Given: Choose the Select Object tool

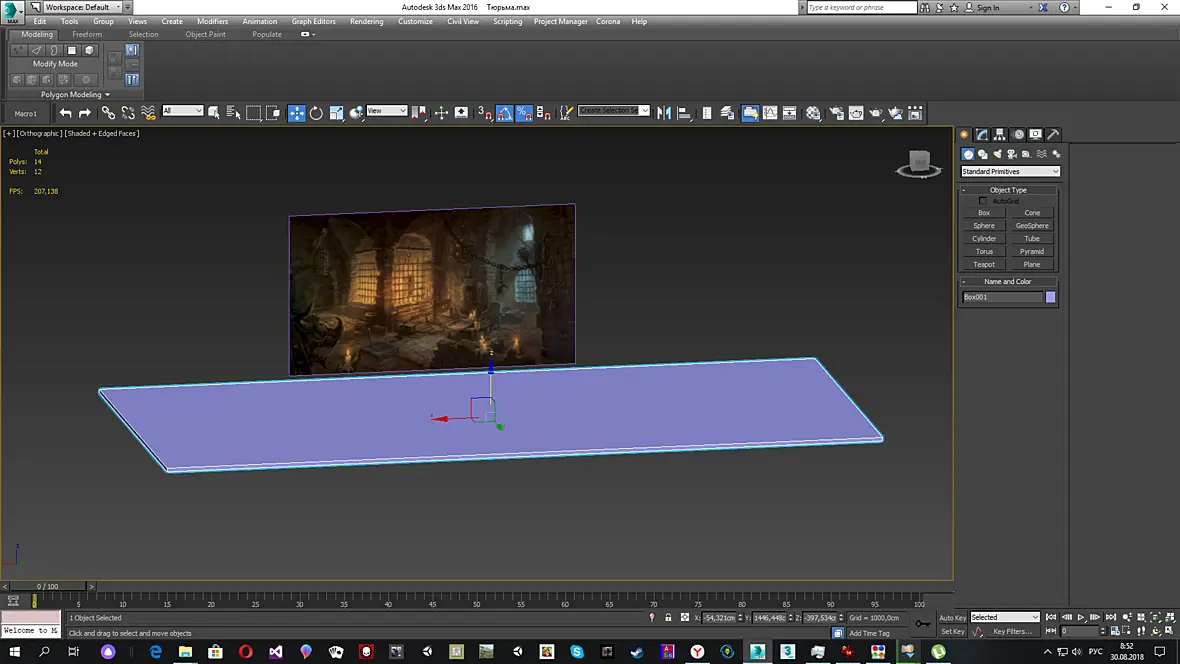Looking at the screenshot, I should click(214, 113).
